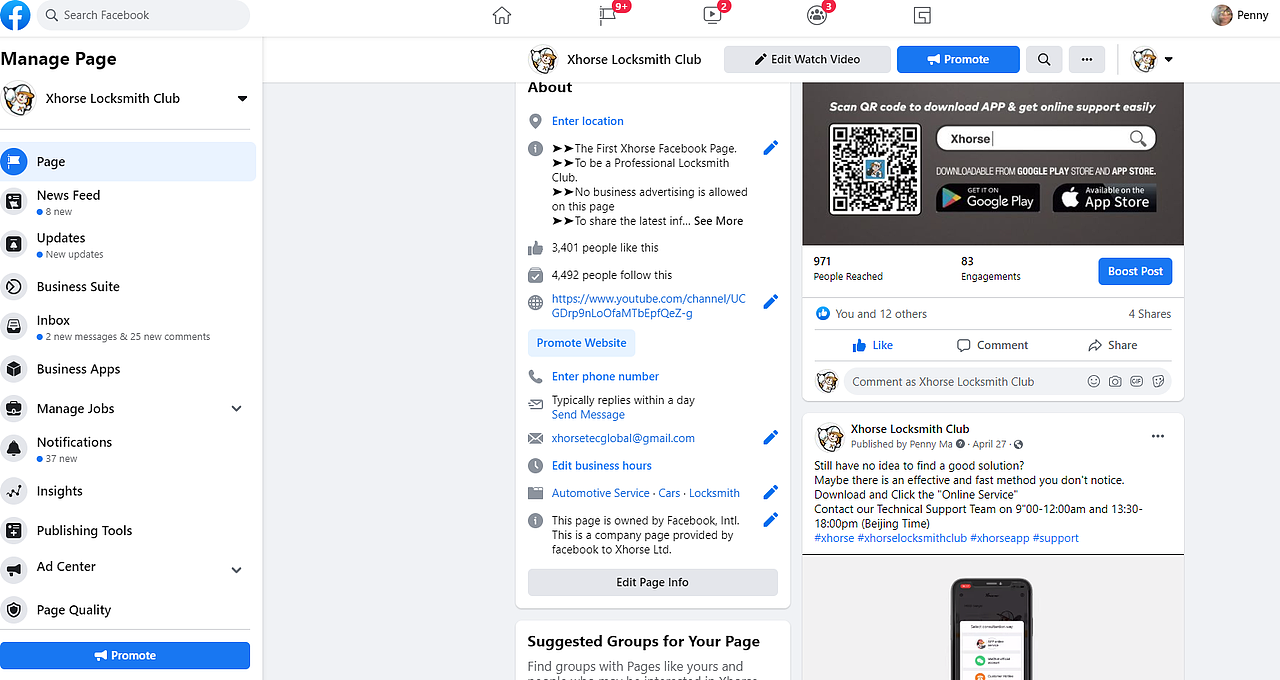This screenshot has height=680, width=1280.
Task: Click the Boost Post button
Action: pyautogui.click(x=1135, y=271)
